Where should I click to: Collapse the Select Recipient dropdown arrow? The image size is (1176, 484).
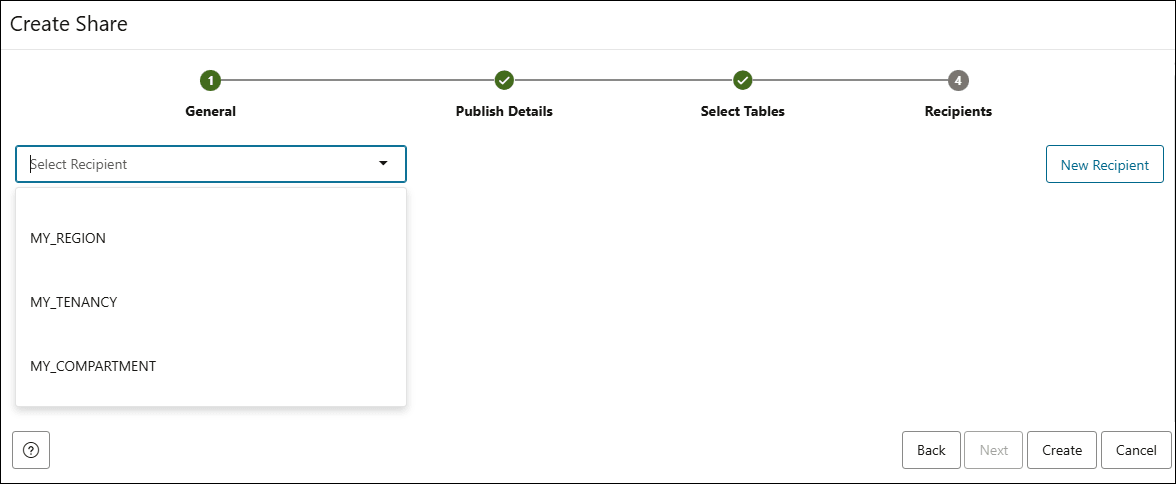click(383, 164)
